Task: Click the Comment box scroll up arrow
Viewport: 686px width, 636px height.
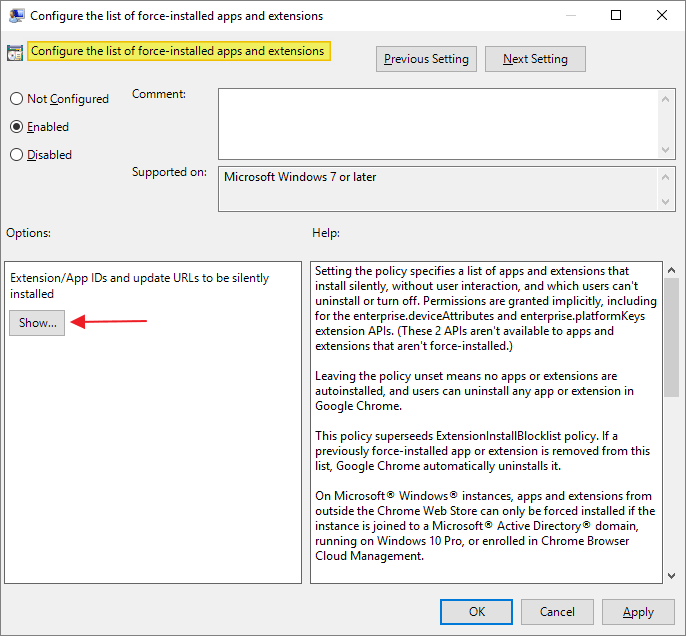Action: click(x=668, y=96)
